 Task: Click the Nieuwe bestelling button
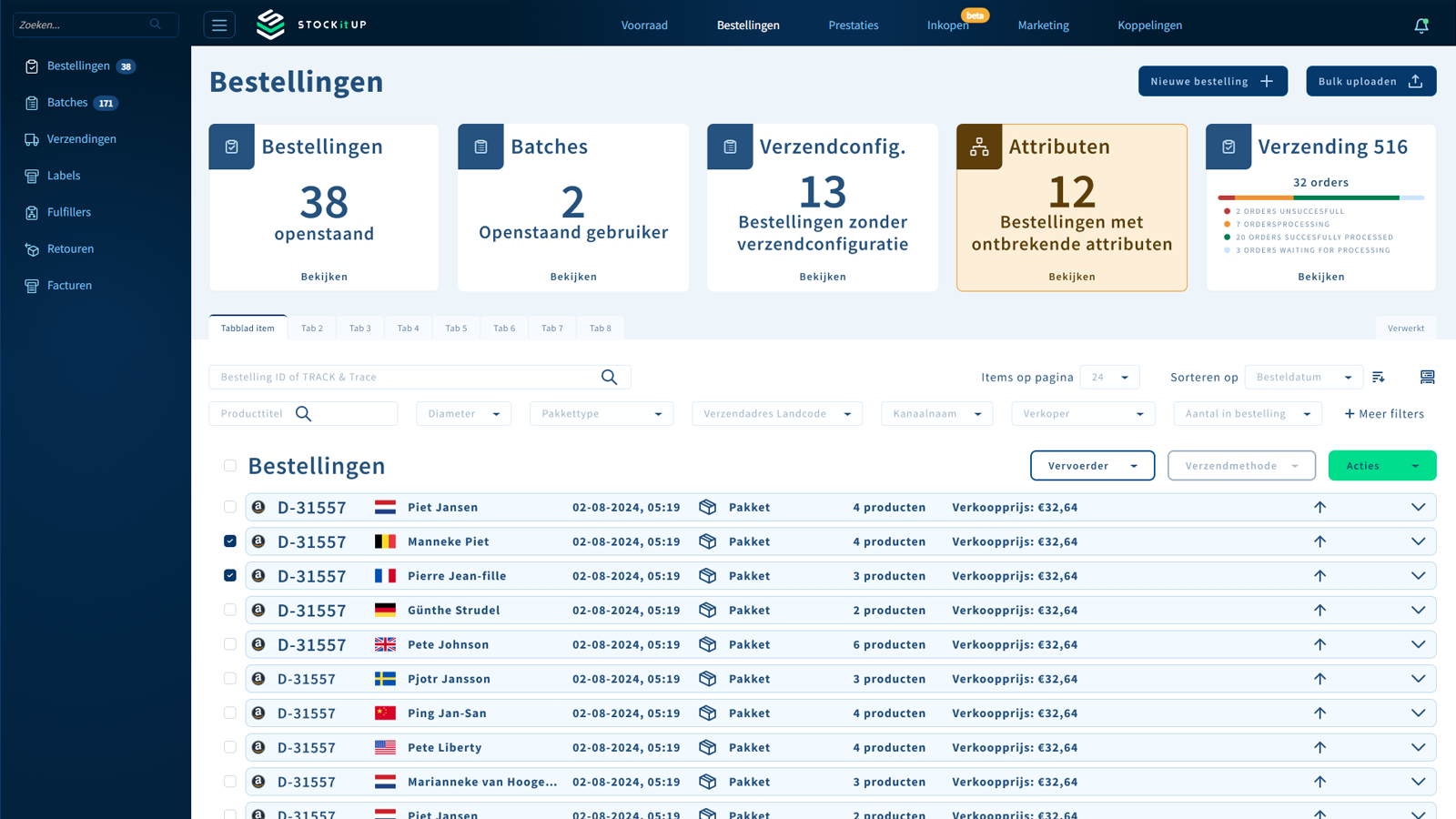point(1212,81)
